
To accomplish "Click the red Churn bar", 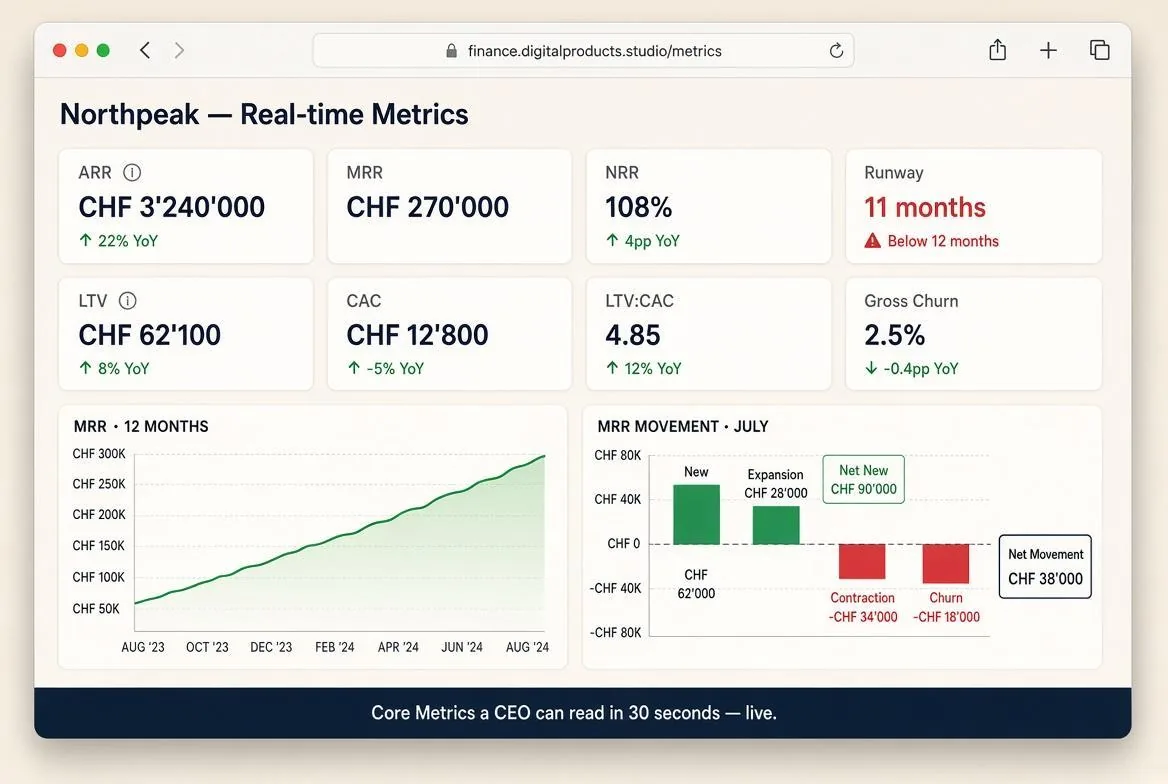I will 946,563.
